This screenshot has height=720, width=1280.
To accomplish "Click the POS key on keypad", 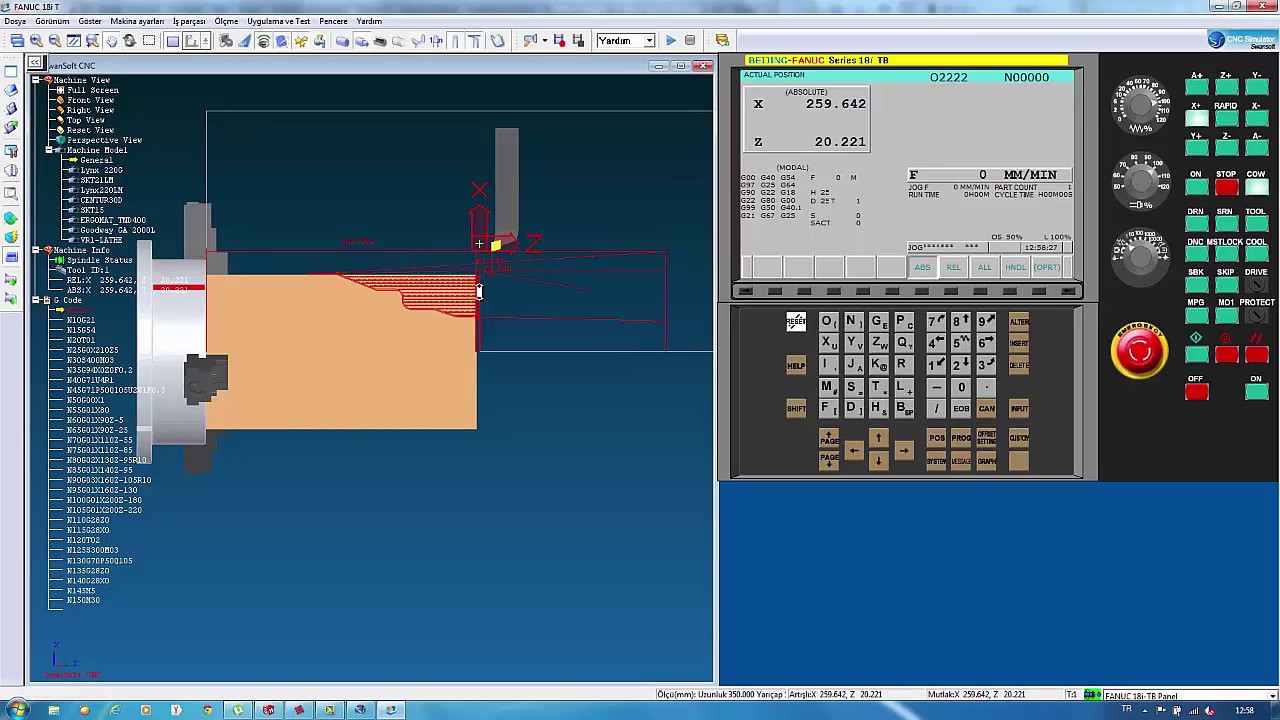I will [x=937, y=438].
